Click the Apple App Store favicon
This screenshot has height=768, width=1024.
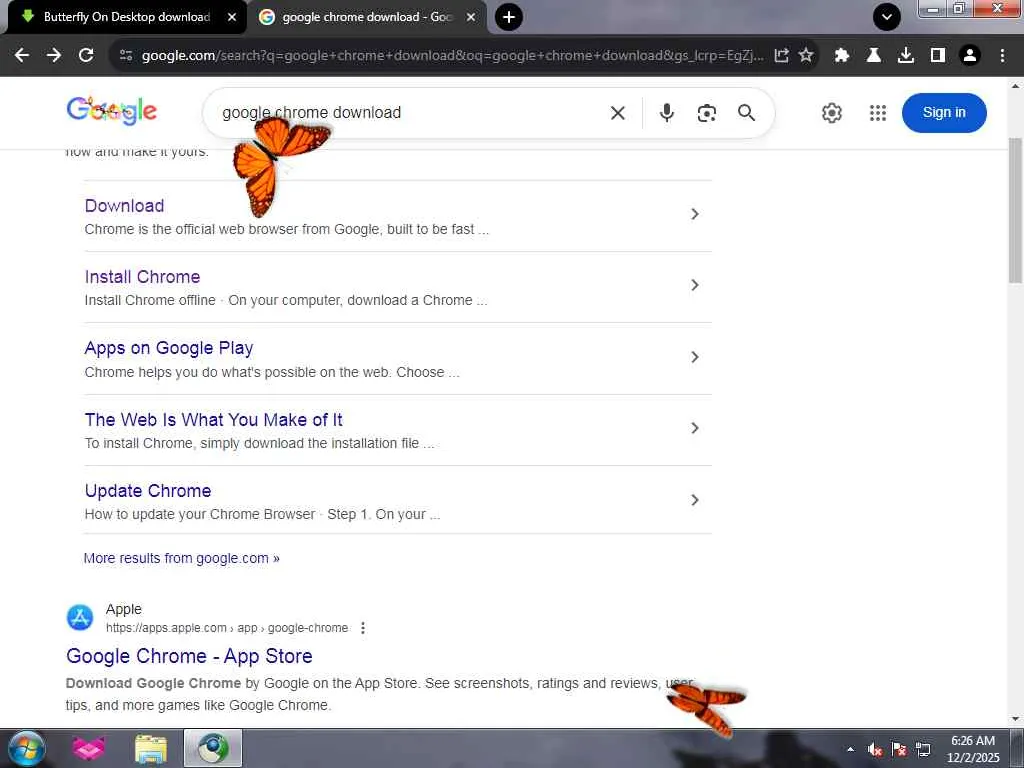(80, 618)
